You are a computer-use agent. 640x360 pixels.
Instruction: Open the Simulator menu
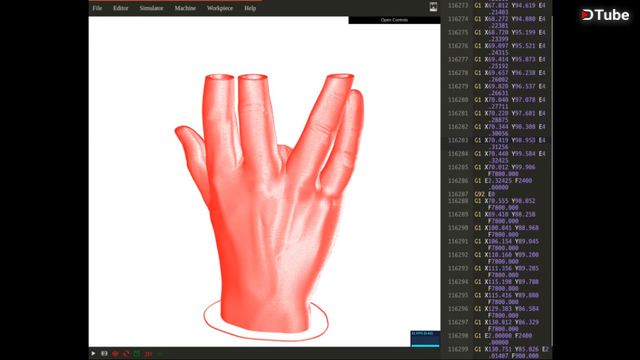(x=151, y=8)
